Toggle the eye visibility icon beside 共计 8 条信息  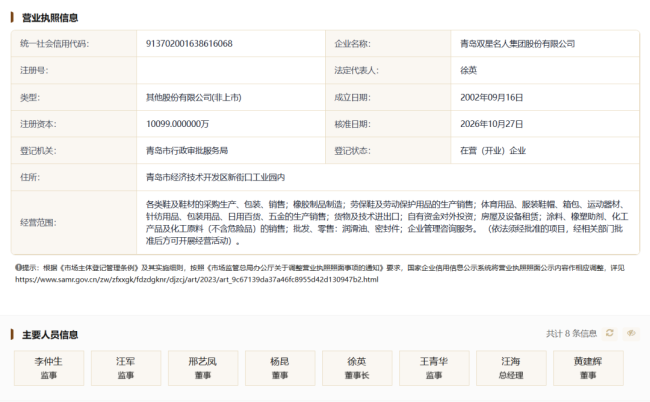click(x=631, y=333)
